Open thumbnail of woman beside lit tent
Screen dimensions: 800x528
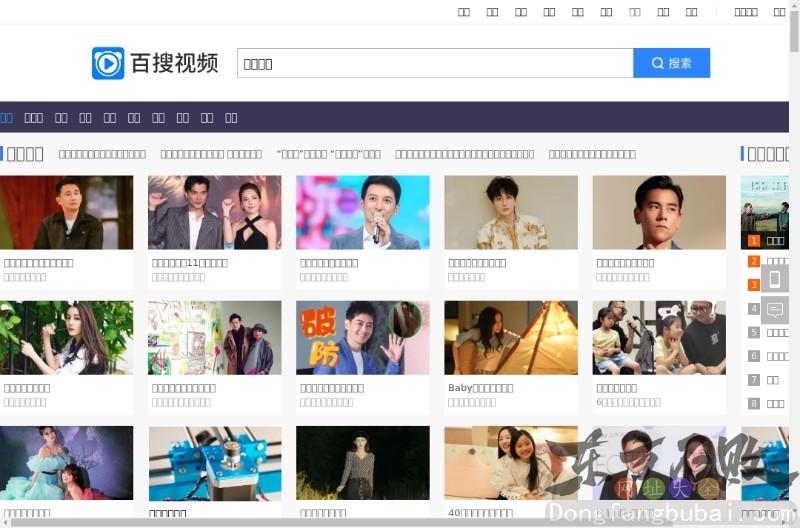(x=511, y=338)
